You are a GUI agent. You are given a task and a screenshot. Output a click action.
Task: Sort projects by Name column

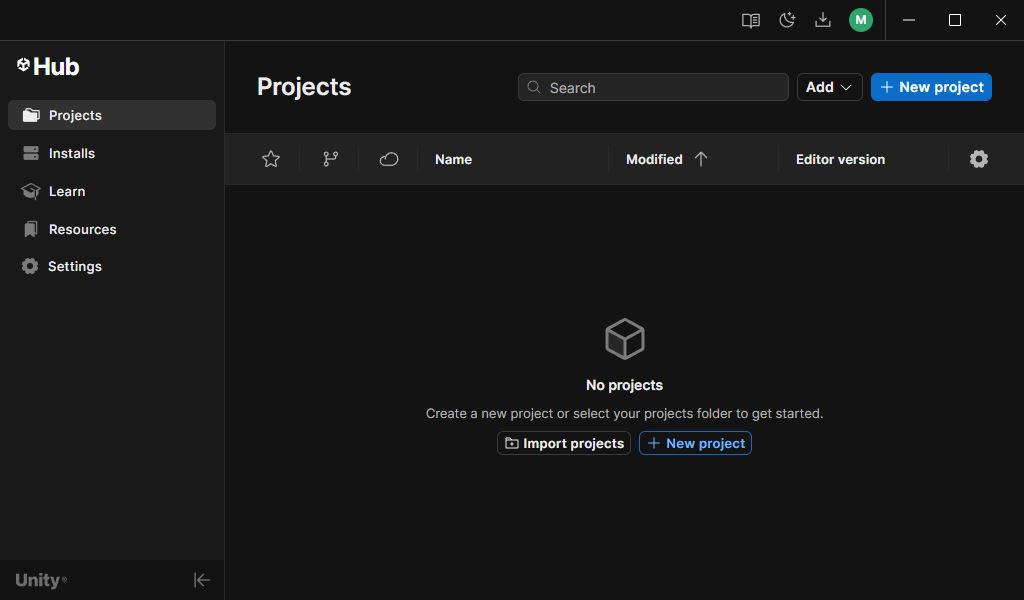click(x=453, y=159)
